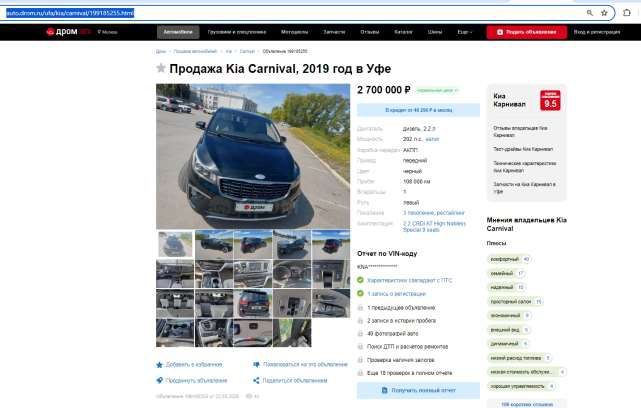Click the семейный owner opinion tag
The width and height of the screenshot is (641, 408).
(507, 273)
